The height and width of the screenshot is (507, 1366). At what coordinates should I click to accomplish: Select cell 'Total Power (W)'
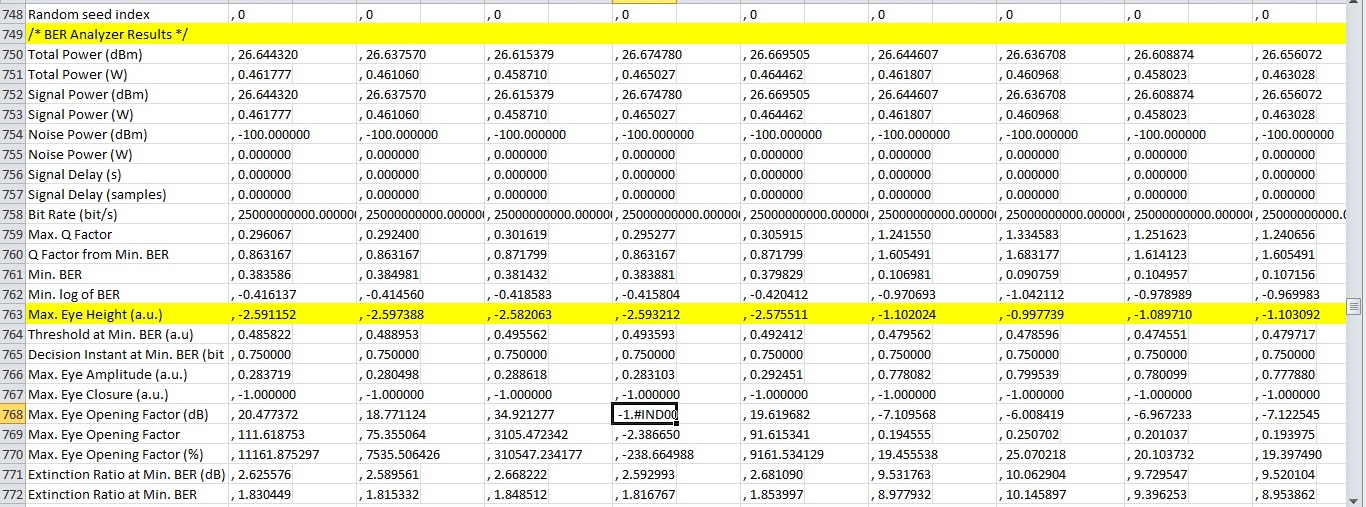[x=128, y=75]
